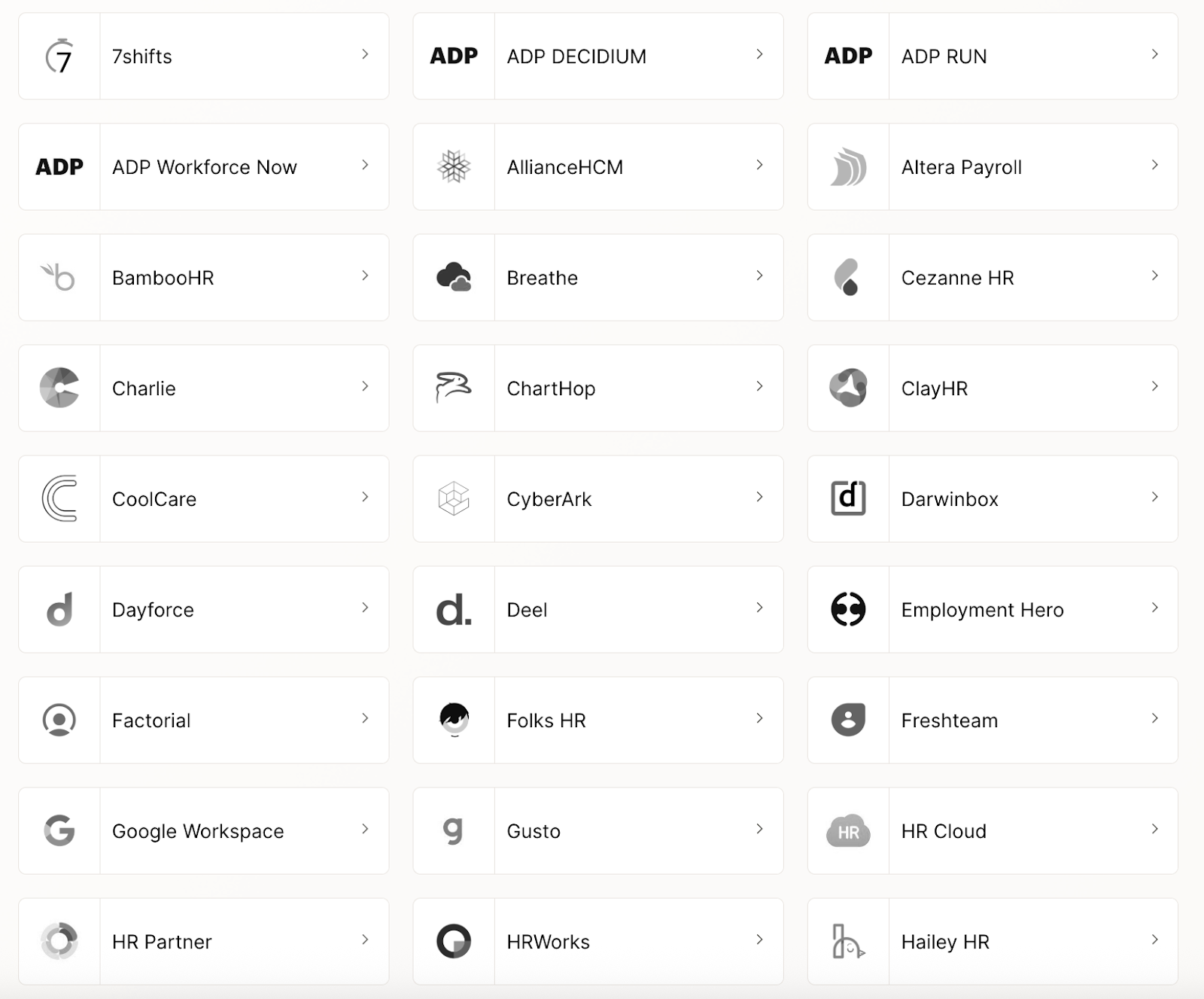Open the Breathe text label
This screenshot has width=1204, height=999.
(x=543, y=278)
